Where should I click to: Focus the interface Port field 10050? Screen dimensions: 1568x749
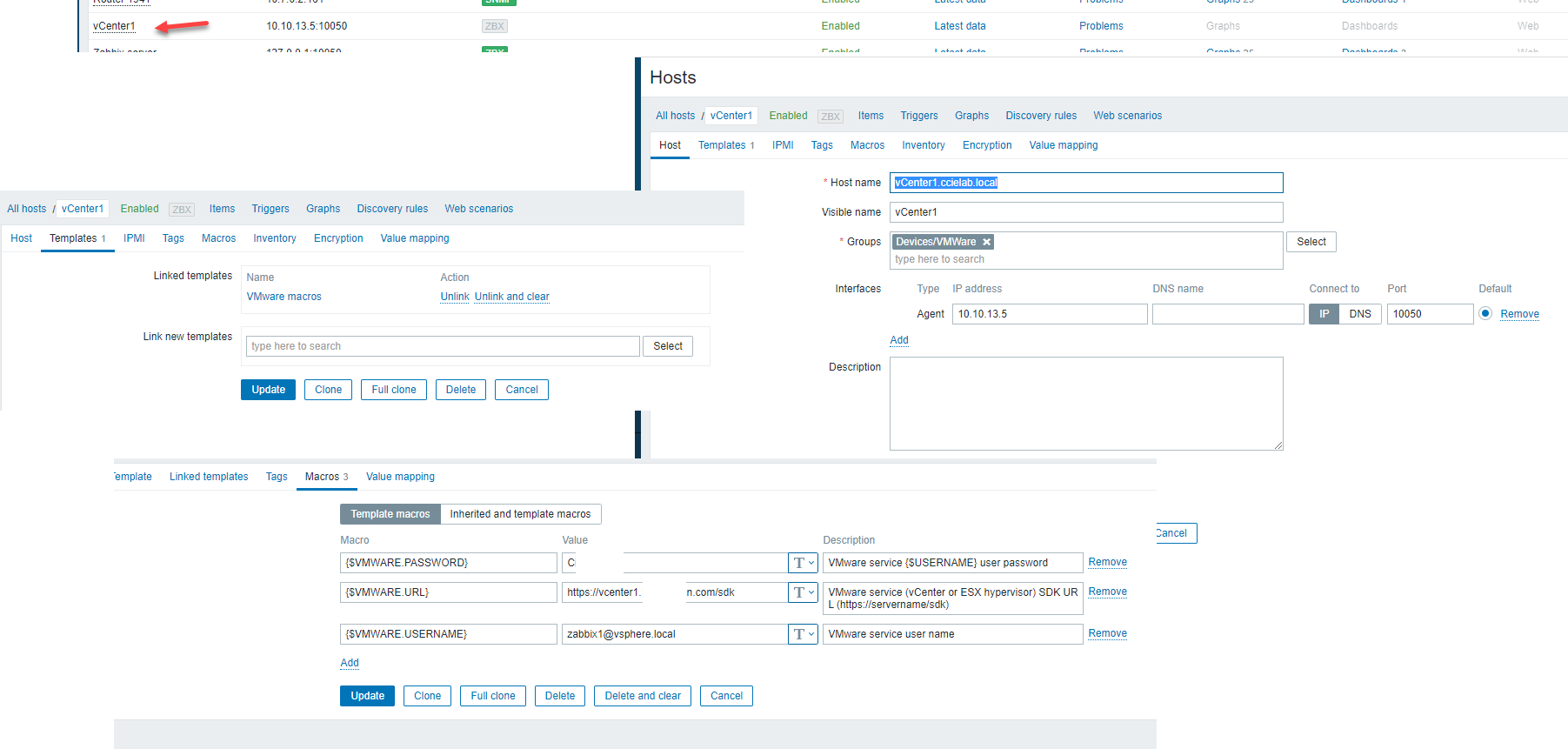[x=1430, y=314]
